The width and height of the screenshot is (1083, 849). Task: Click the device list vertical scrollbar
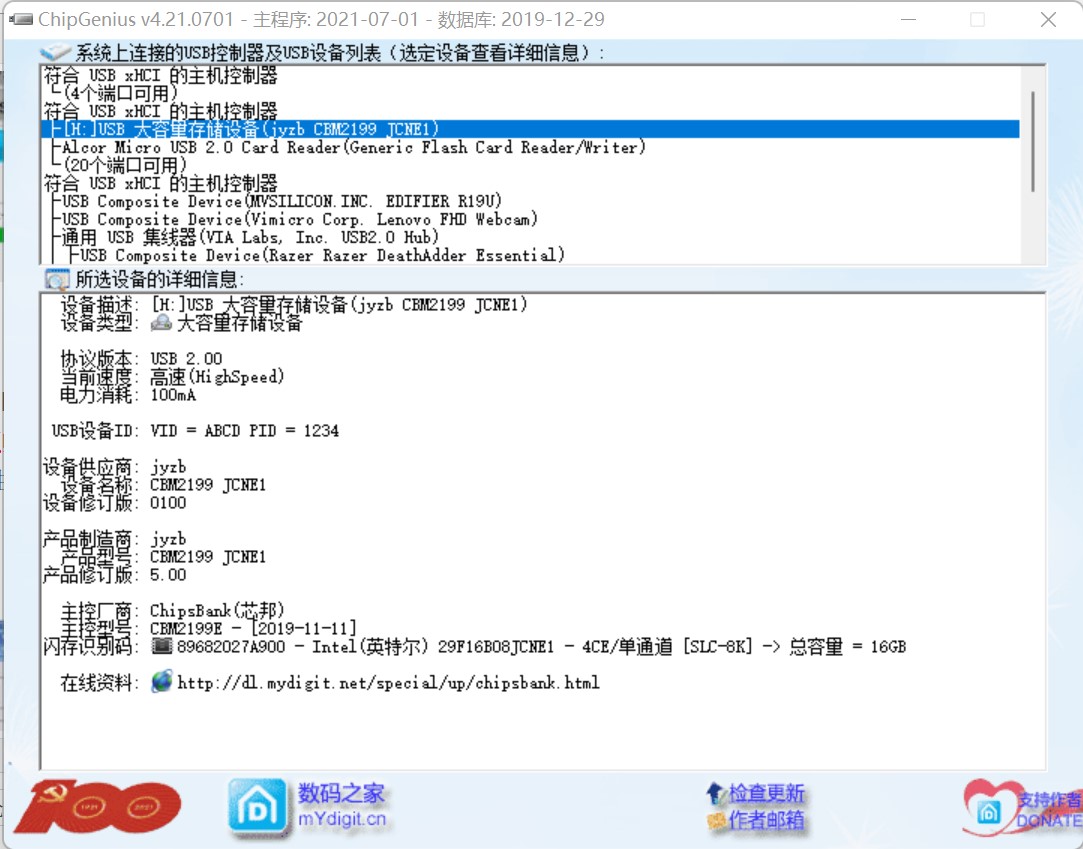(1033, 140)
